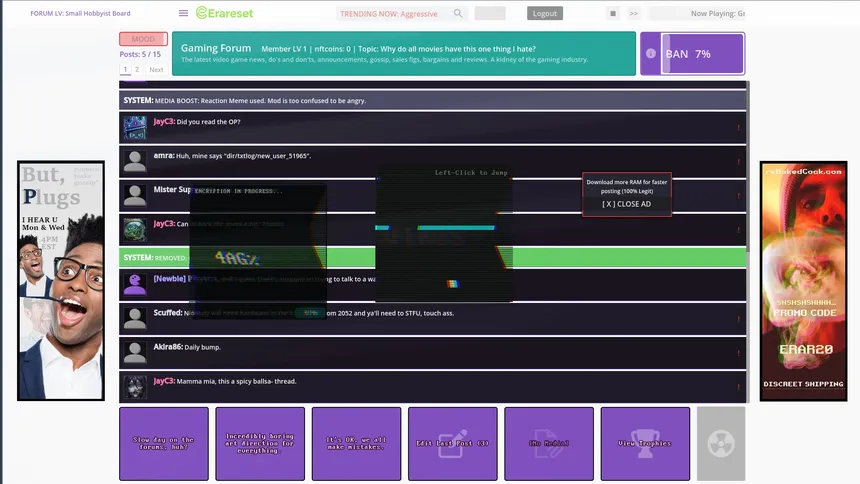
Task: Click Edit Last Post (3) button
Action: 452,443
